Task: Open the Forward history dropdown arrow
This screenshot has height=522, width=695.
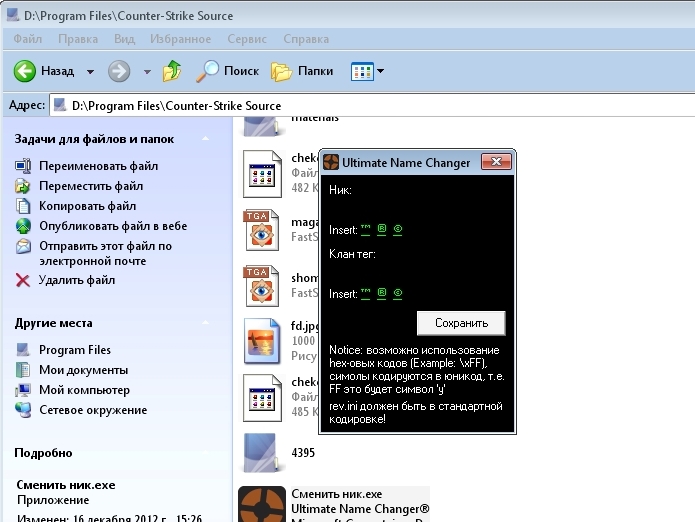Action: coord(147,71)
